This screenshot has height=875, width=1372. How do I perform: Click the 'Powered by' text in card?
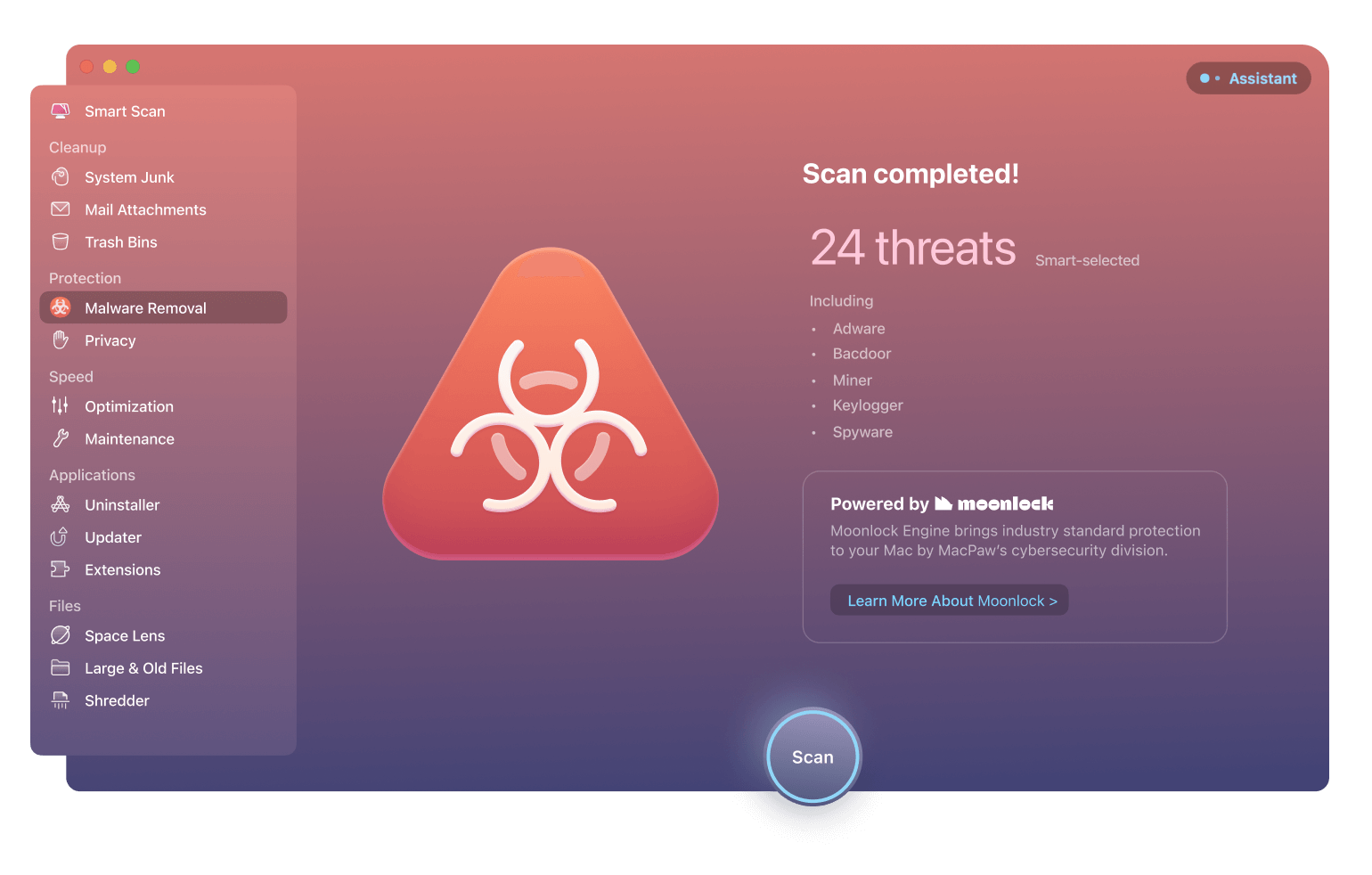tap(879, 504)
